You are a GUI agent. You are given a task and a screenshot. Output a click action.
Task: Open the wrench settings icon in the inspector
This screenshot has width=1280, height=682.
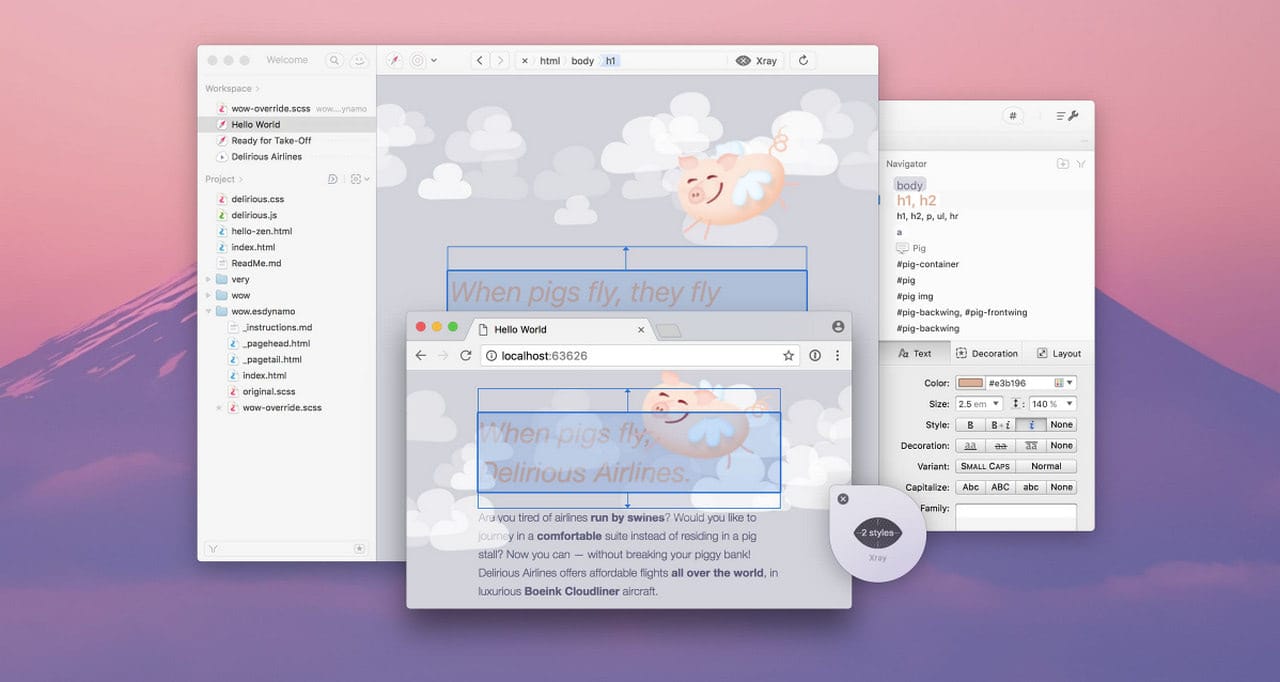point(1067,116)
